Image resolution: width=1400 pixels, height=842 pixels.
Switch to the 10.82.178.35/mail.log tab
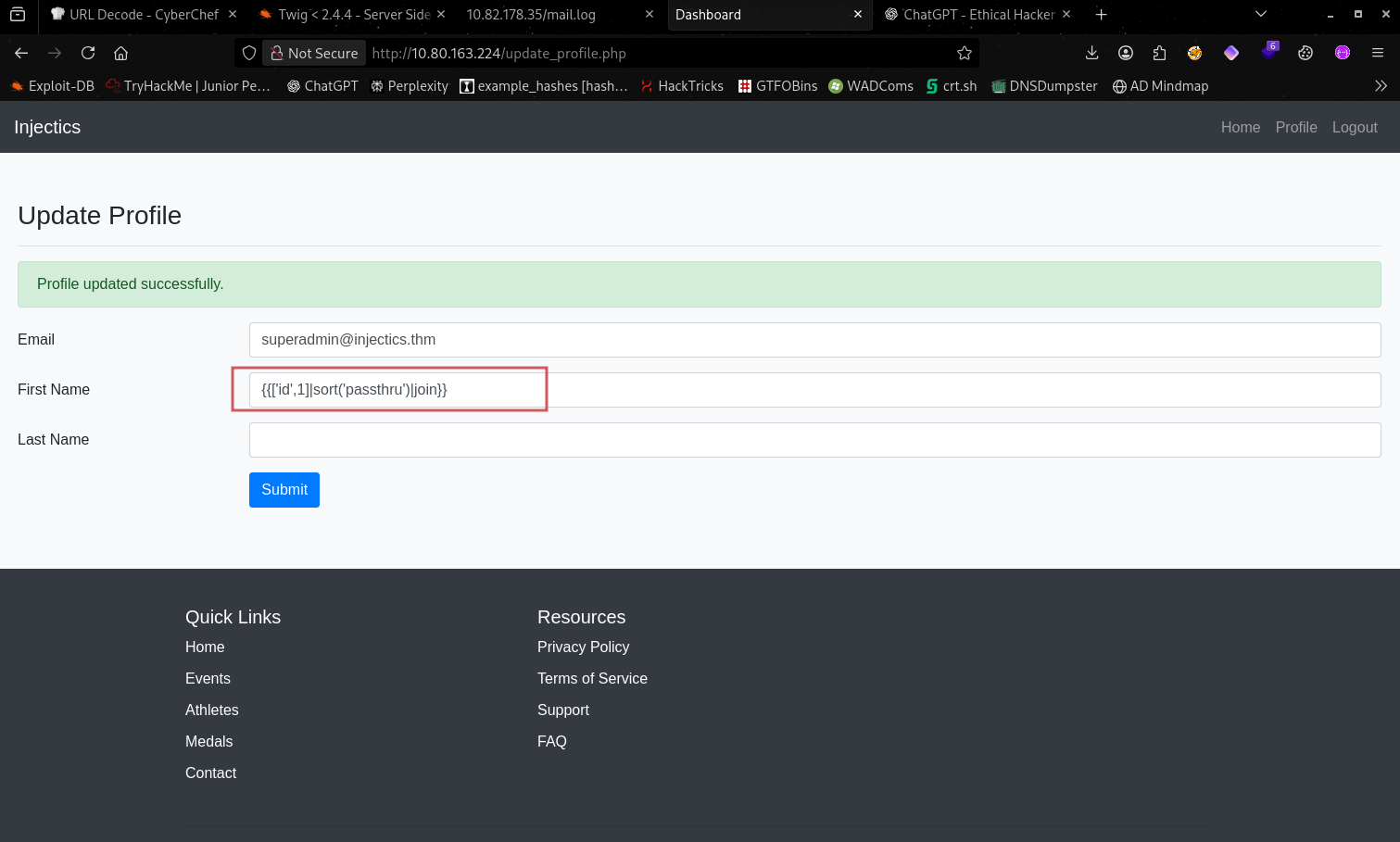point(531,14)
